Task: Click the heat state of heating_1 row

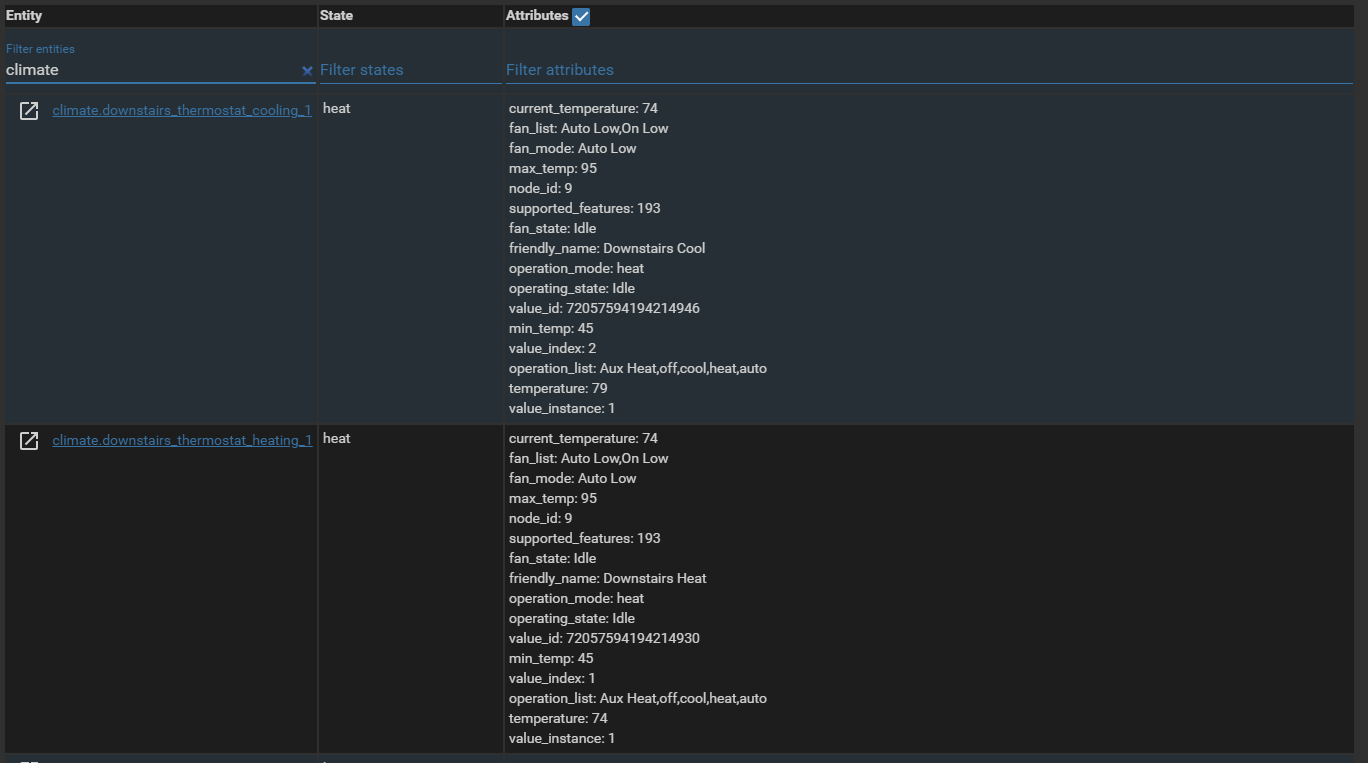Action: pyautogui.click(x=337, y=439)
